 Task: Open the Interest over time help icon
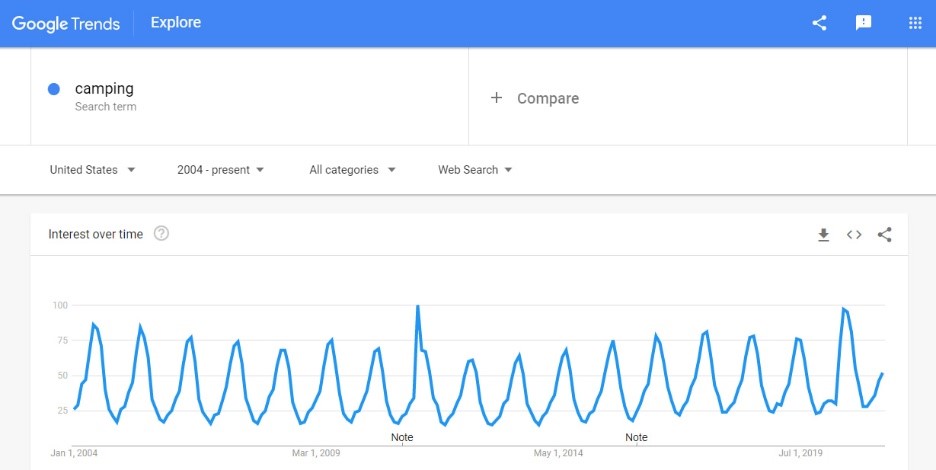[161, 234]
